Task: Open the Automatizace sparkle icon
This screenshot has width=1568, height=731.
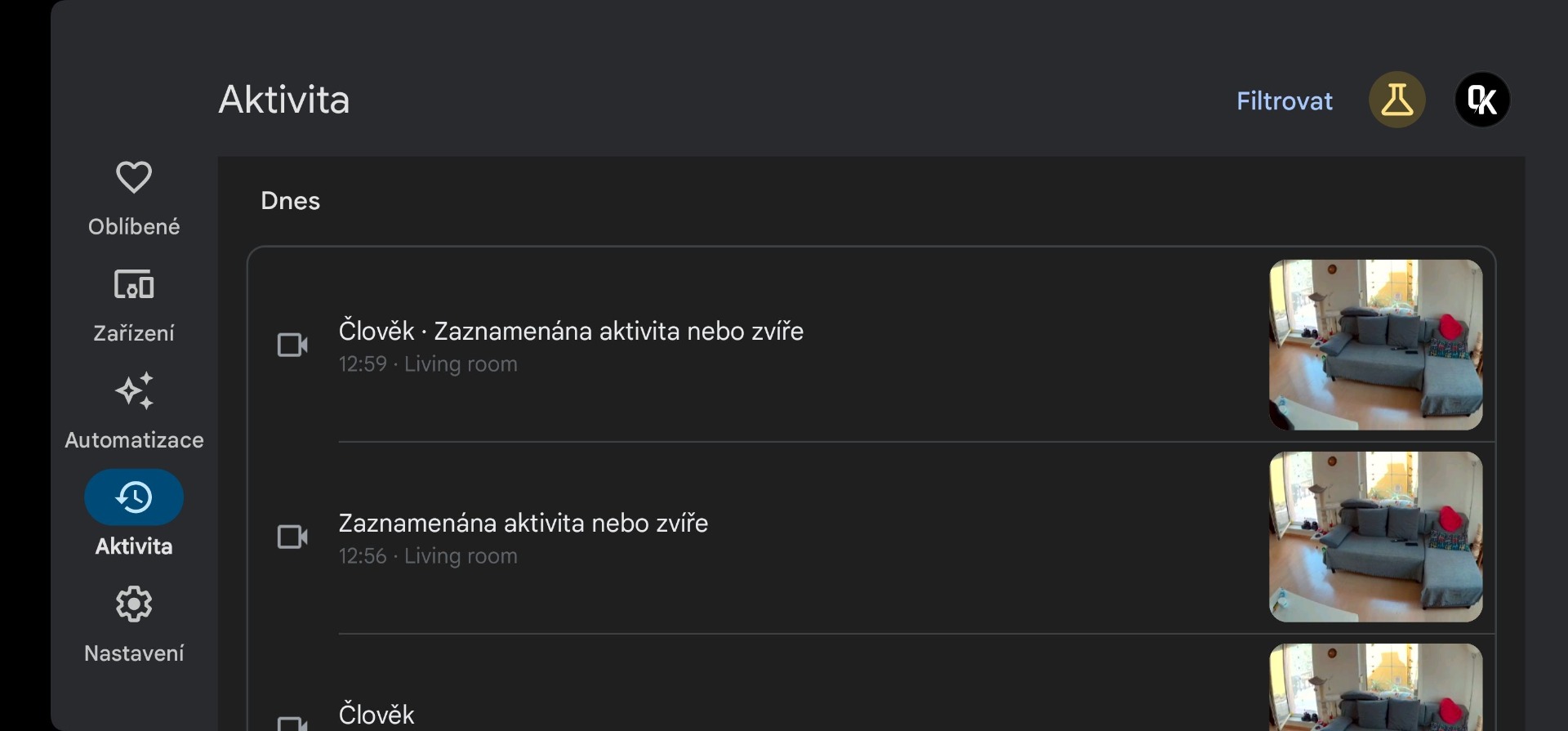Action: tap(134, 391)
